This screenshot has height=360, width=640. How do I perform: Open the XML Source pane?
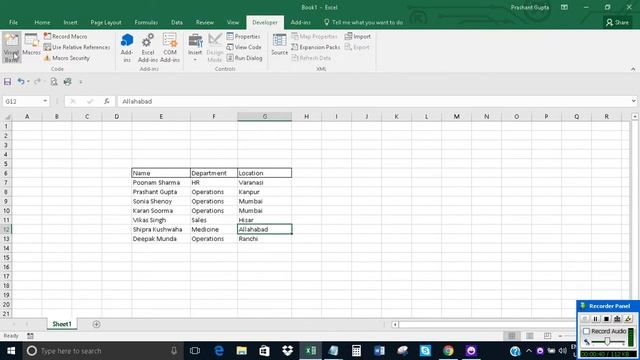[x=280, y=45]
